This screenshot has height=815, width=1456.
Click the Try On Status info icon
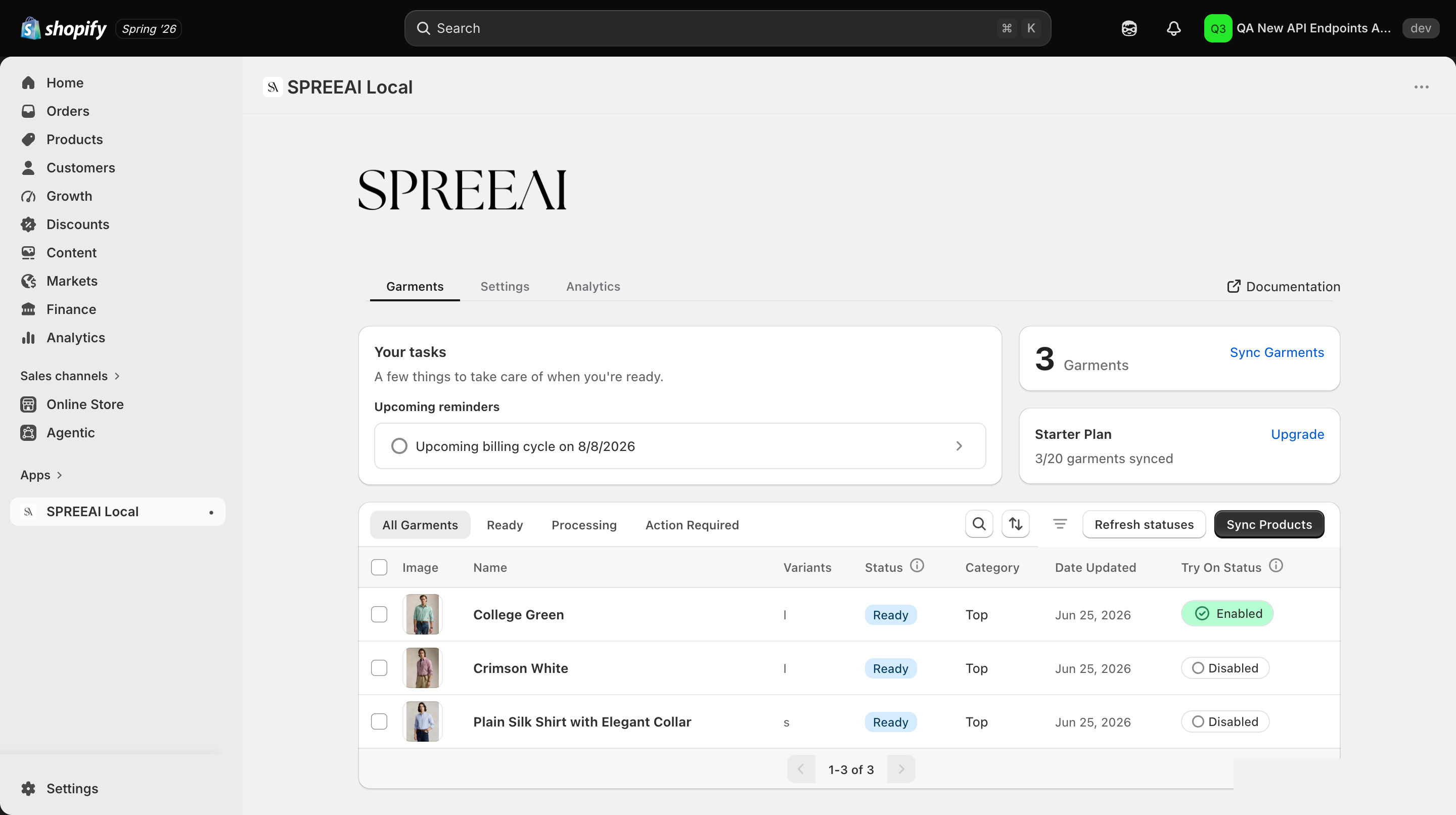tap(1276, 566)
